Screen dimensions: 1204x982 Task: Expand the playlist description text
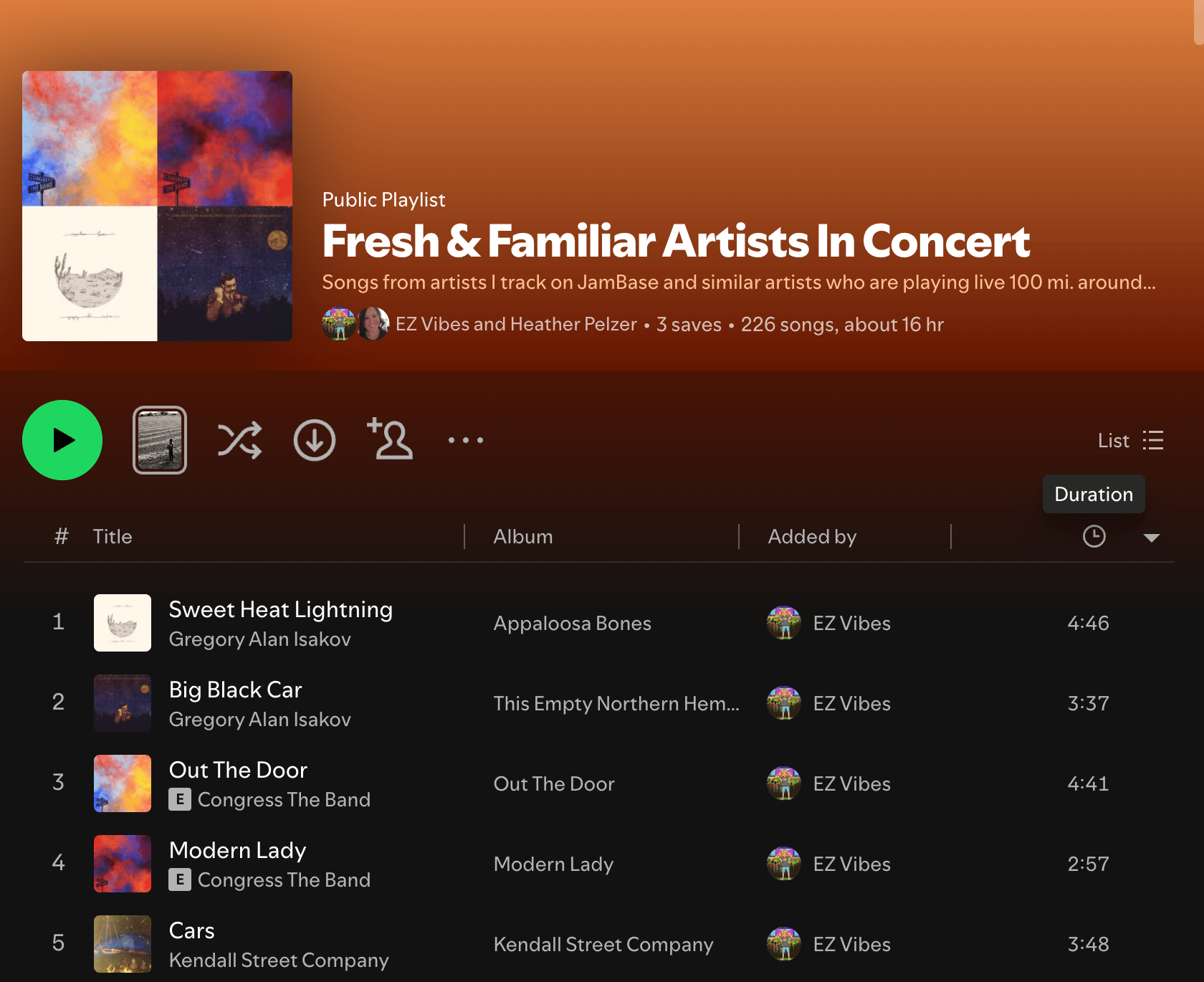(x=739, y=282)
